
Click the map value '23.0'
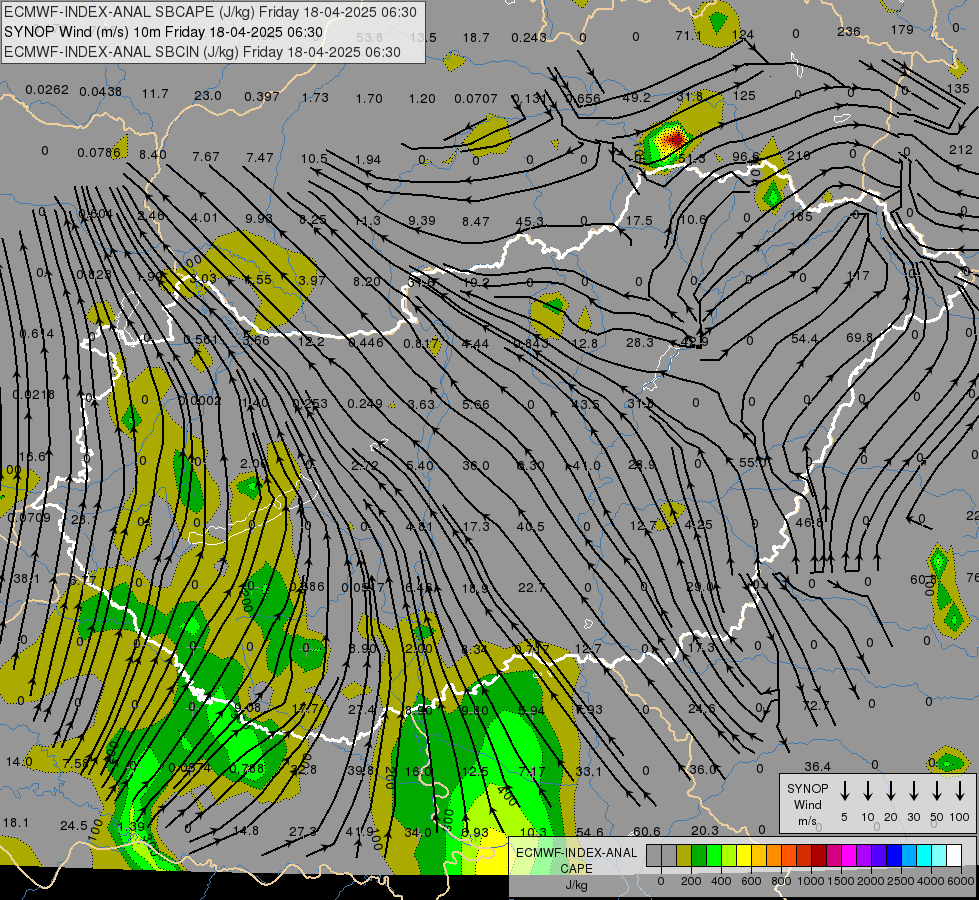point(207,96)
